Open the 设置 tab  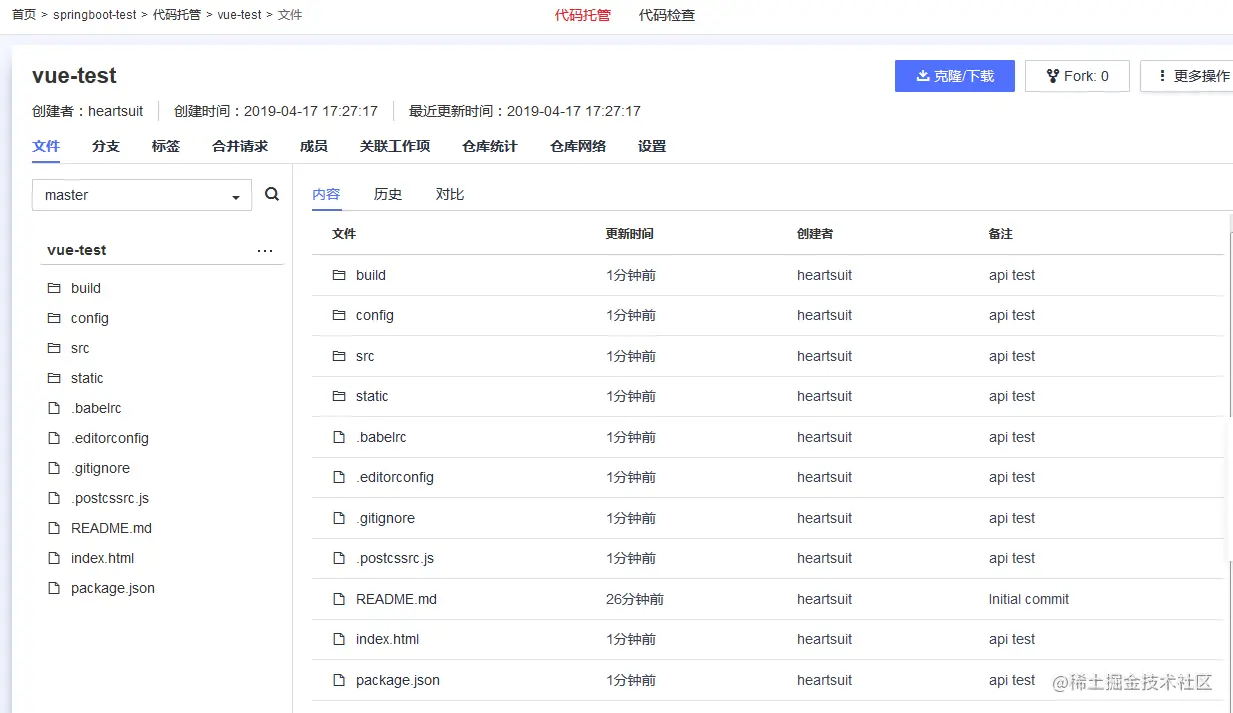[652, 146]
